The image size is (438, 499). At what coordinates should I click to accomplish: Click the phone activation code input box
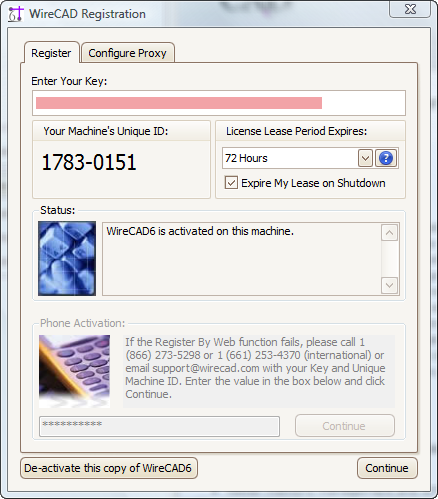click(x=159, y=426)
